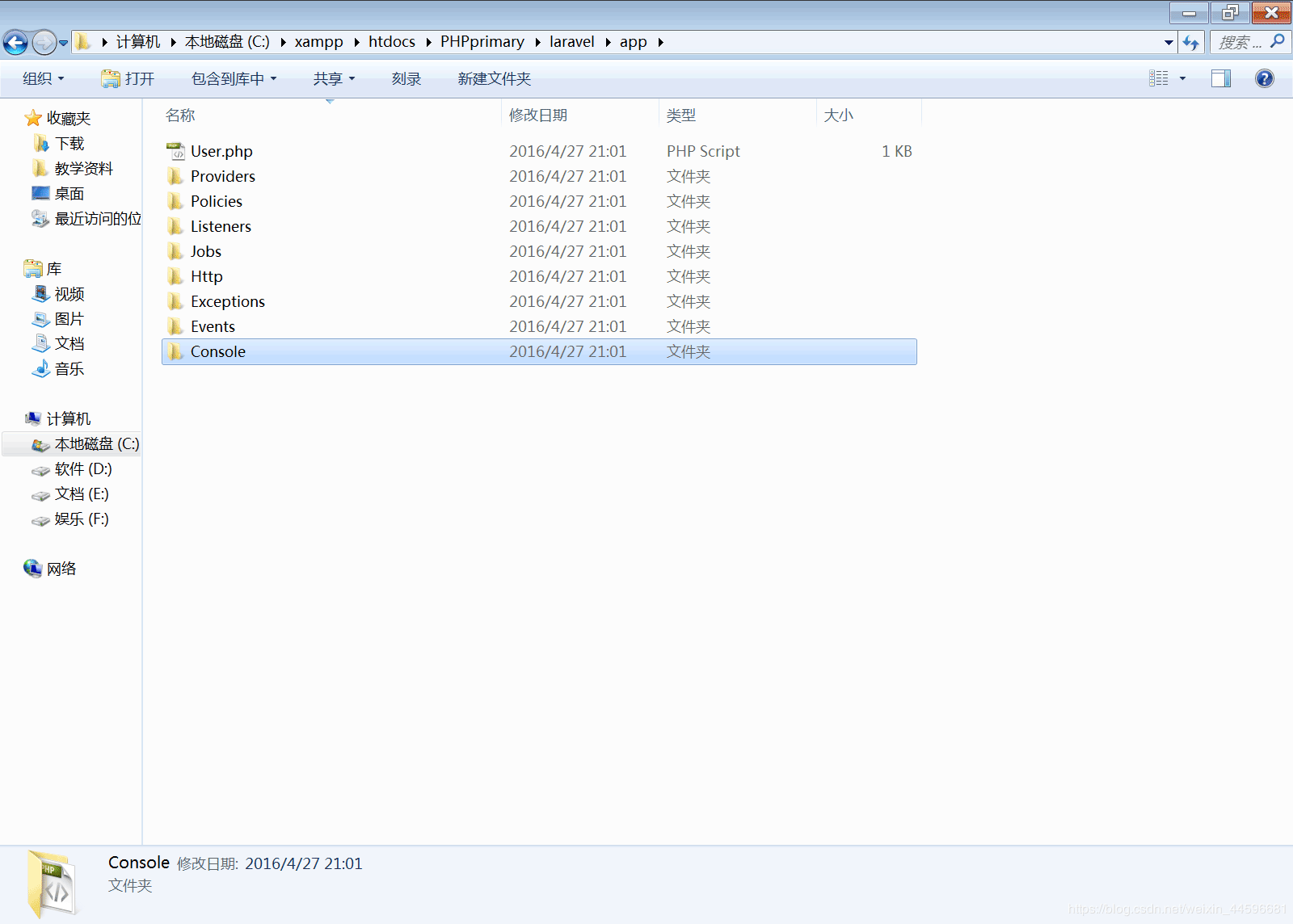Select the Http folder
The image size is (1293, 924).
(x=206, y=276)
